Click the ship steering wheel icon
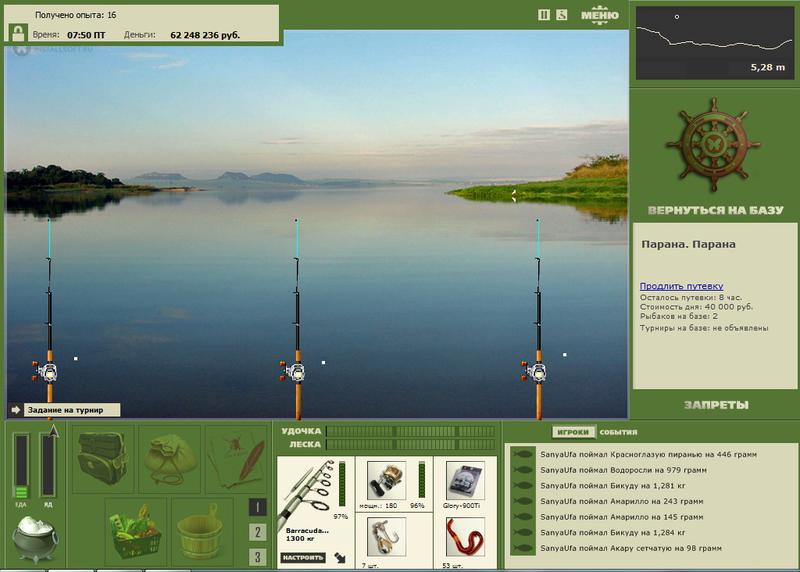This screenshot has height=572, width=800. tap(713, 145)
